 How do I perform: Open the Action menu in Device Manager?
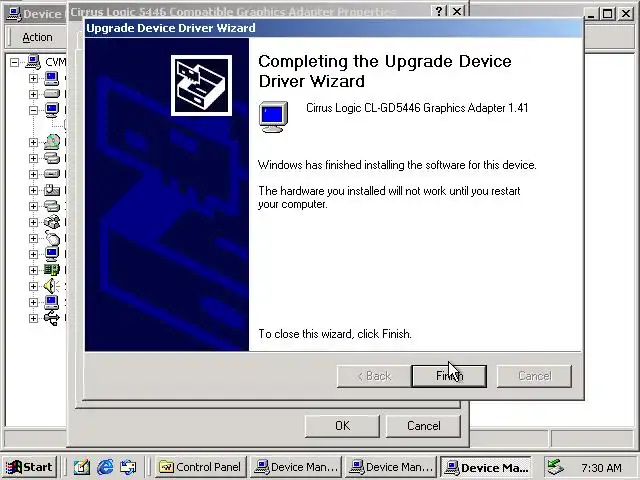[x=37, y=37]
